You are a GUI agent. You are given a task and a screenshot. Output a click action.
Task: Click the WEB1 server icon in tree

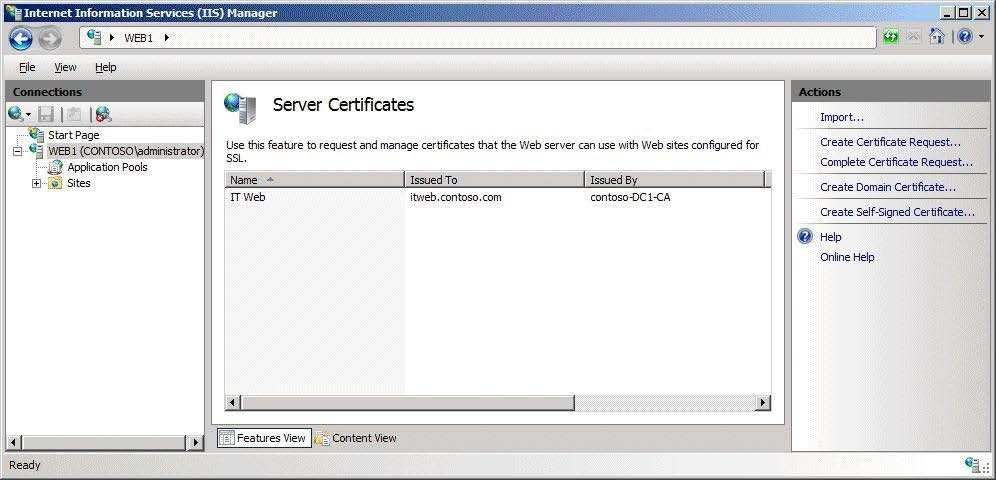37,150
